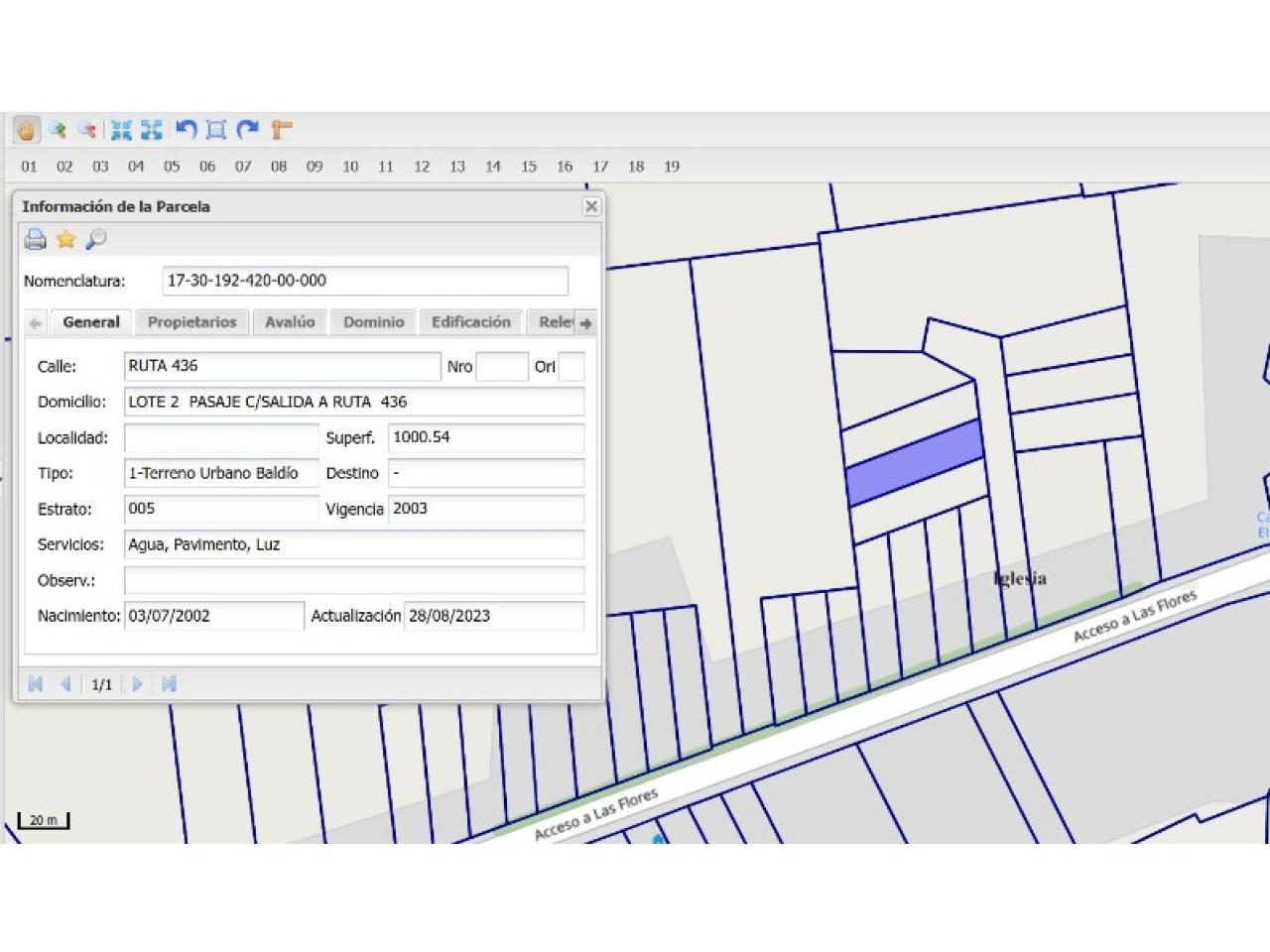The width and height of the screenshot is (1270, 952).
Task: Switch to the Avalúo tab
Action: [x=290, y=322]
